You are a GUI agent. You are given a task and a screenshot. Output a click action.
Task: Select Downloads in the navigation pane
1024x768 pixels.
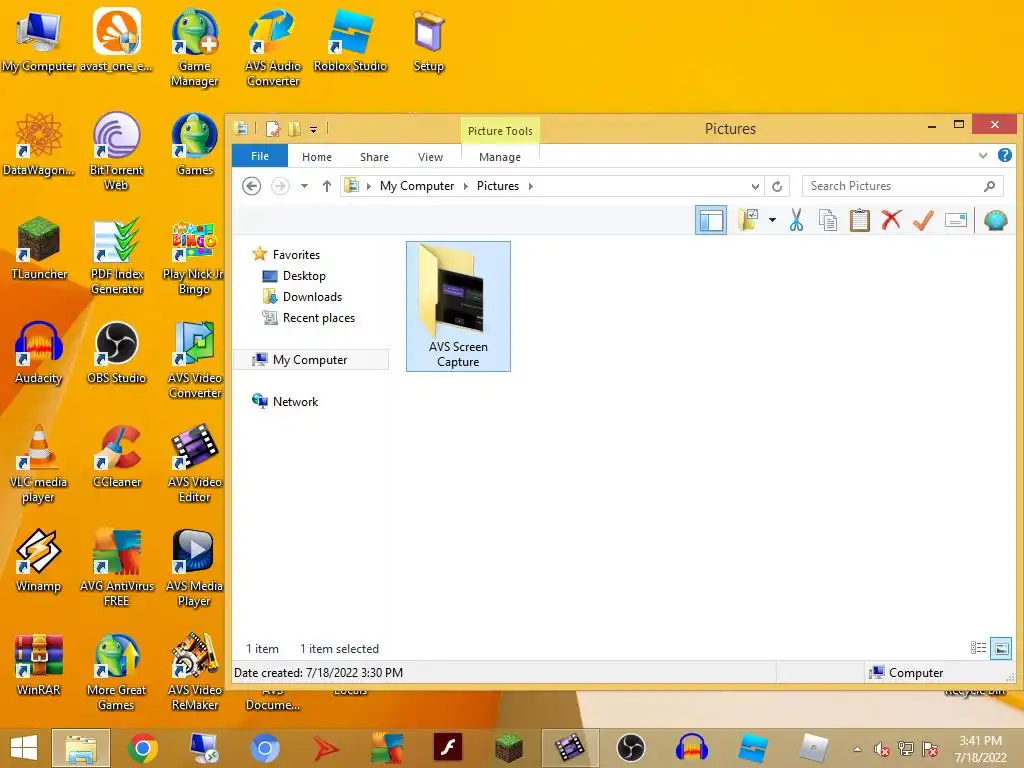[312, 296]
